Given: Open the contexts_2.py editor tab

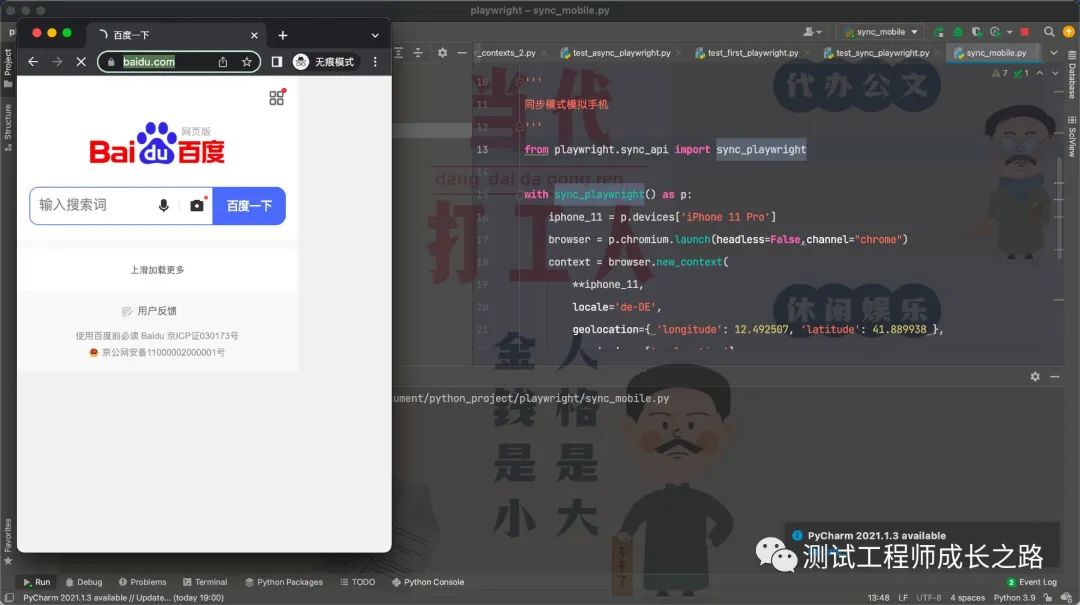Looking at the screenshot, I should point(508,53).
